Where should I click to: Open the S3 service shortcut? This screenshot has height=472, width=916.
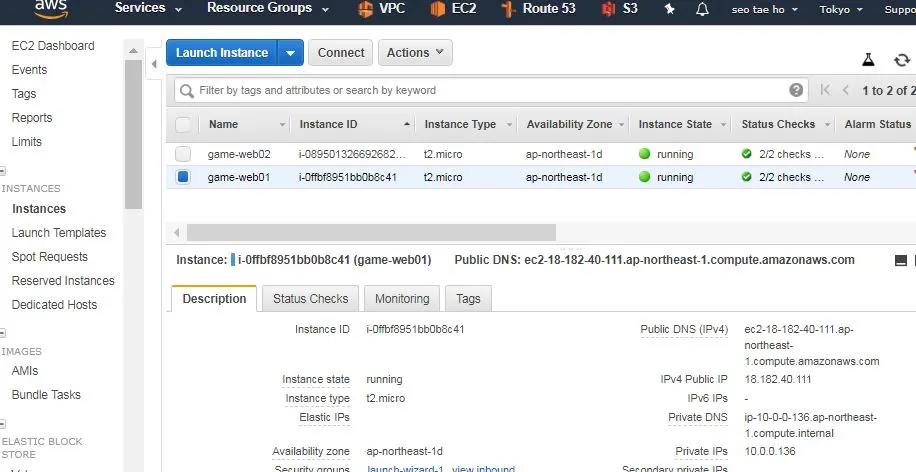pyautogui.click(x=619, y=9)
